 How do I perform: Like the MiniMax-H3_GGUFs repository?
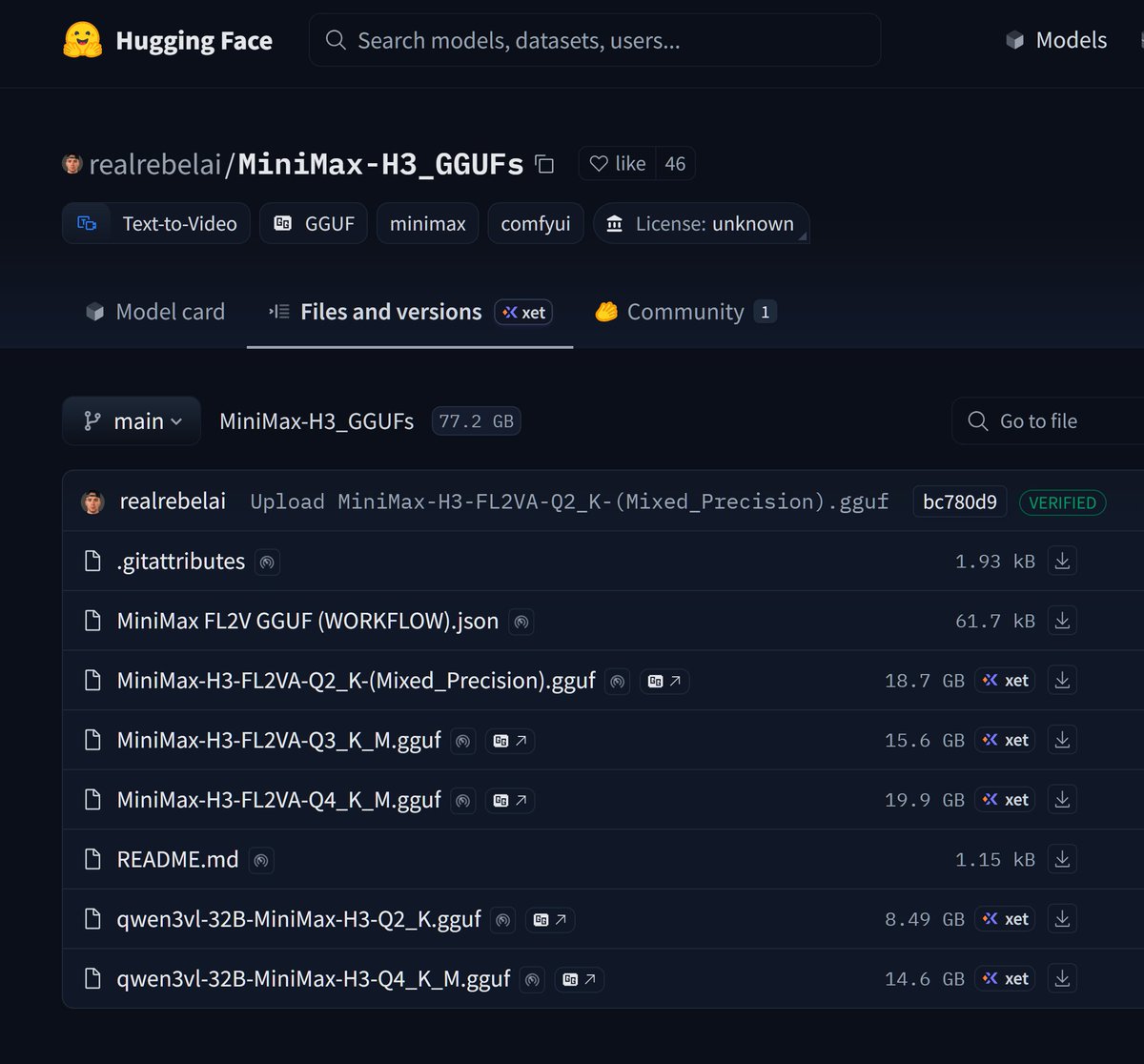click(617, 164)
